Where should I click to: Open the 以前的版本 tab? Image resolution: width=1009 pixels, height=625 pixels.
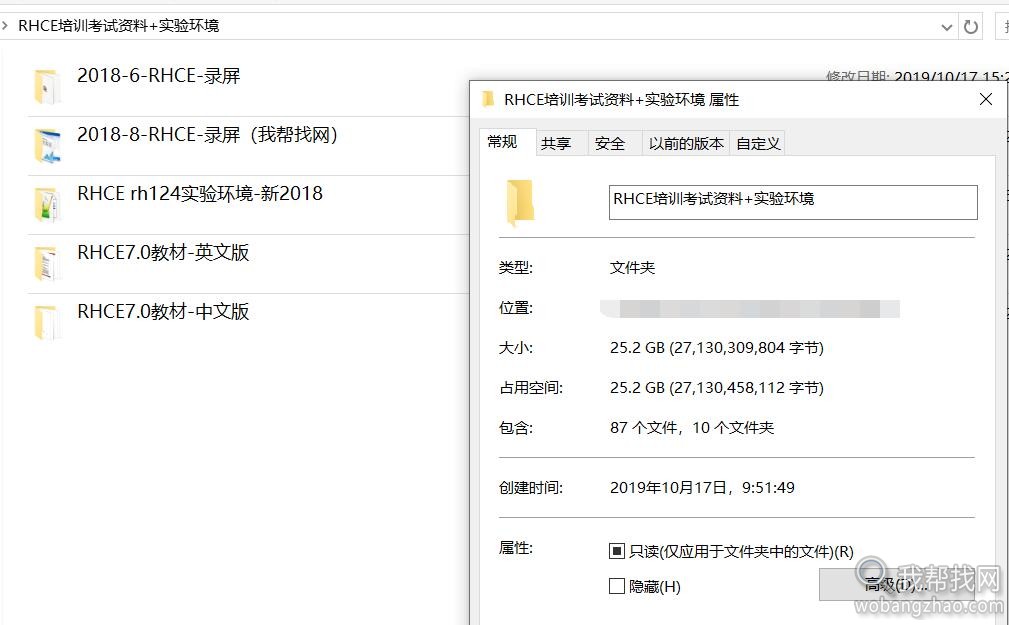coord(686,144)
